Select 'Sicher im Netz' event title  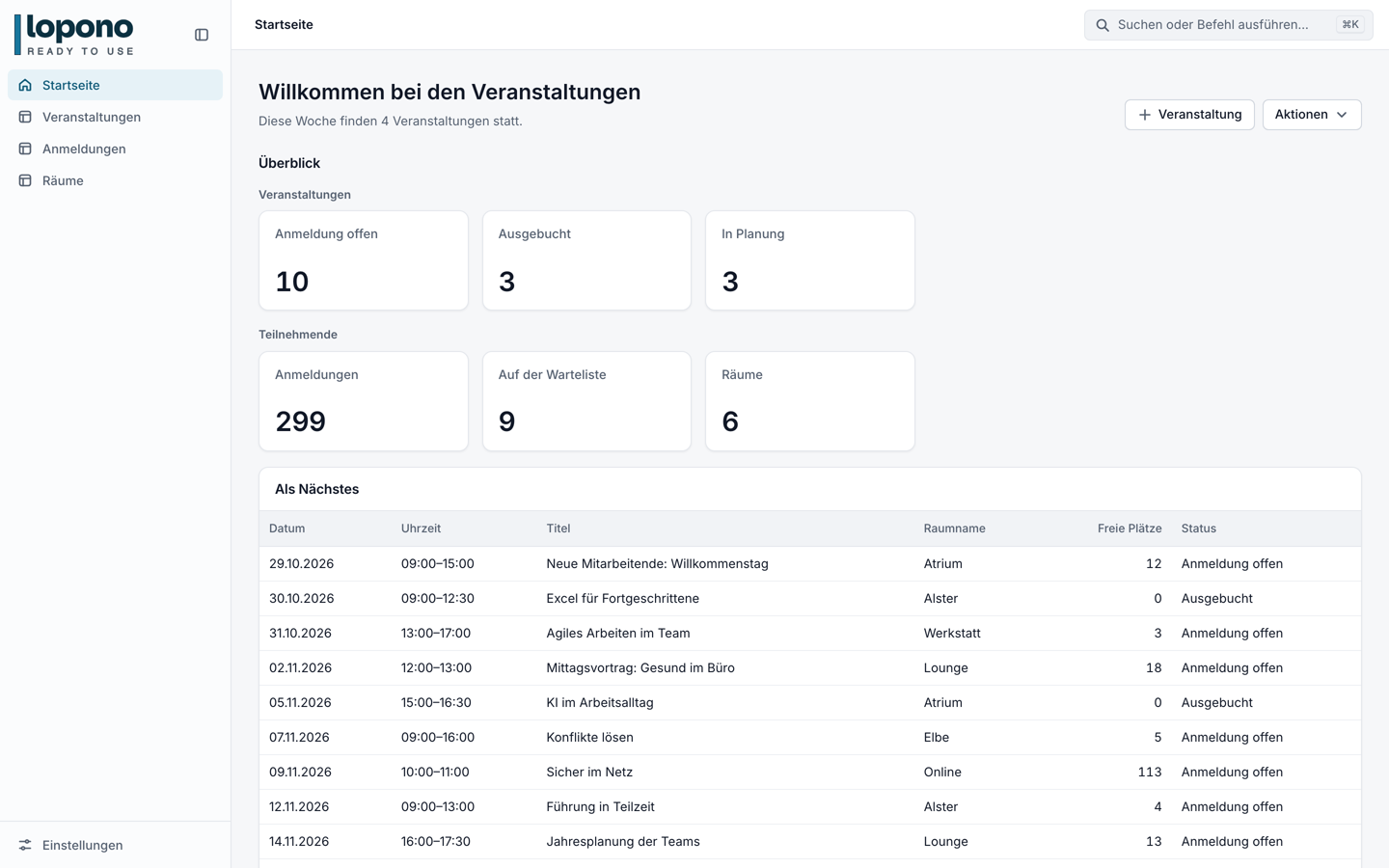(x=589, y=773)
